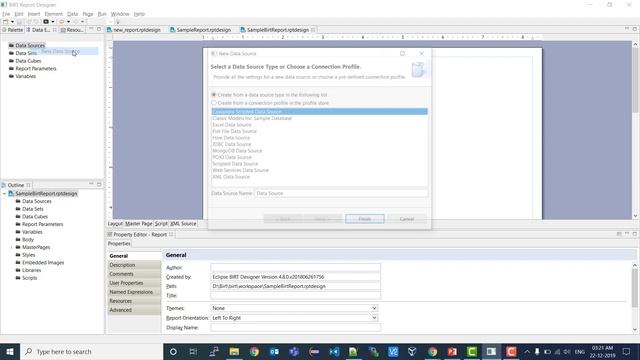Select Libraries in the Outline tree

click(28, 270)
